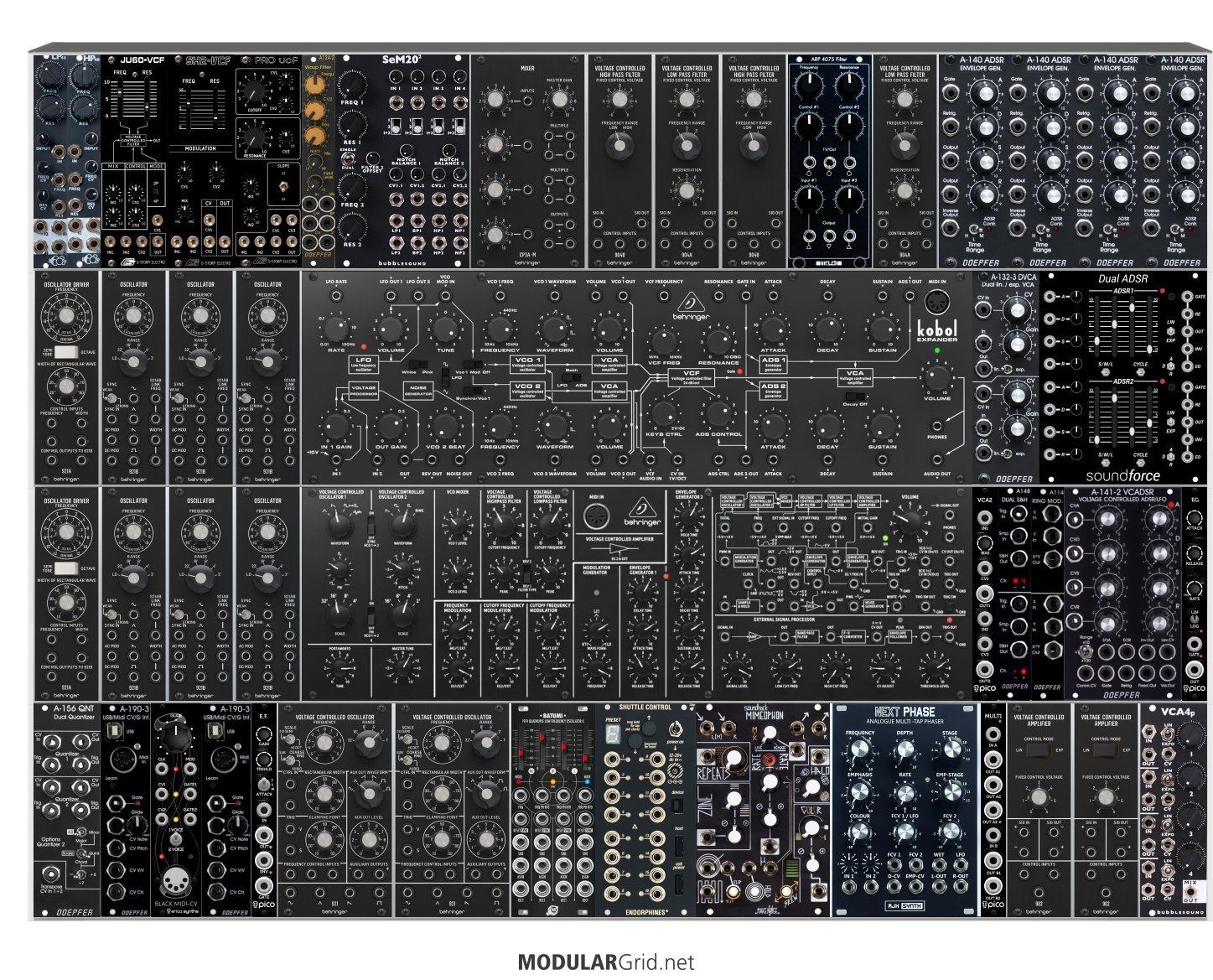Image resolution: width=1213 pixels, height=980 pixels.
Task: Click the NOISE OUT jack on Kobol Expander
Action: [459, 461]
